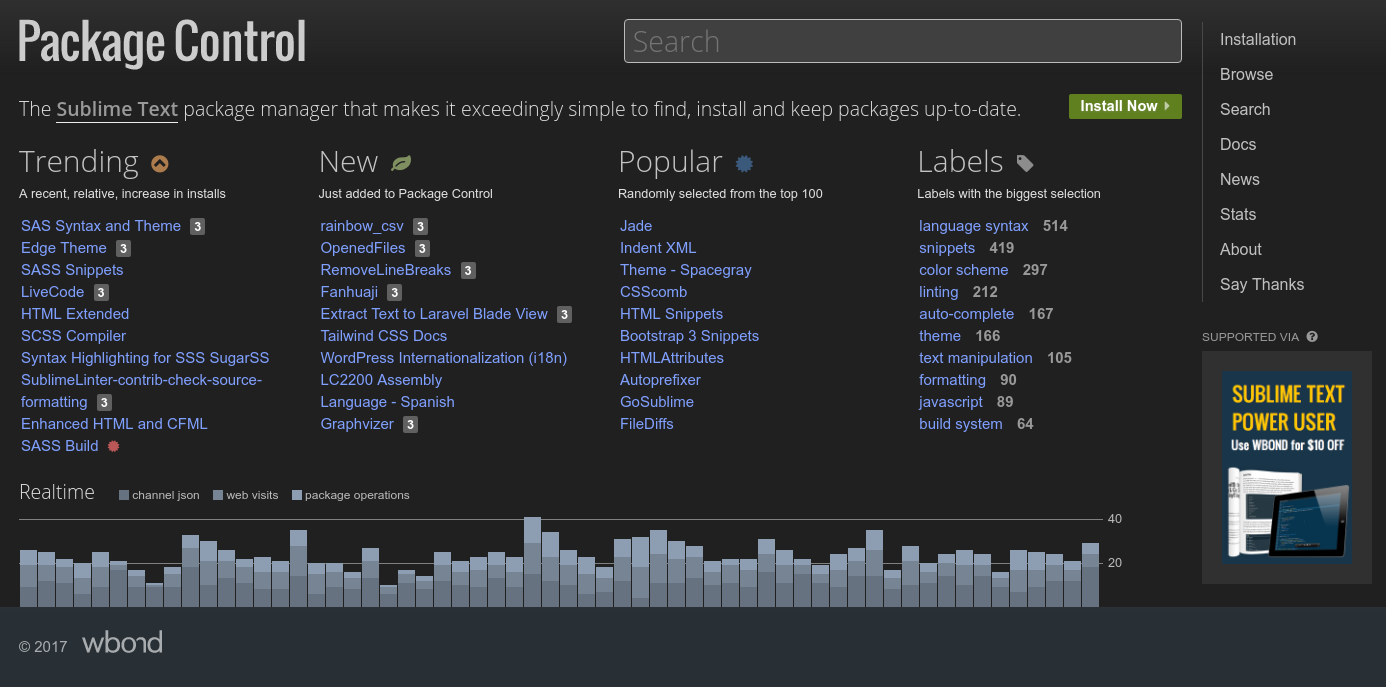Open the Sublime Text Power User ad

1286,467
